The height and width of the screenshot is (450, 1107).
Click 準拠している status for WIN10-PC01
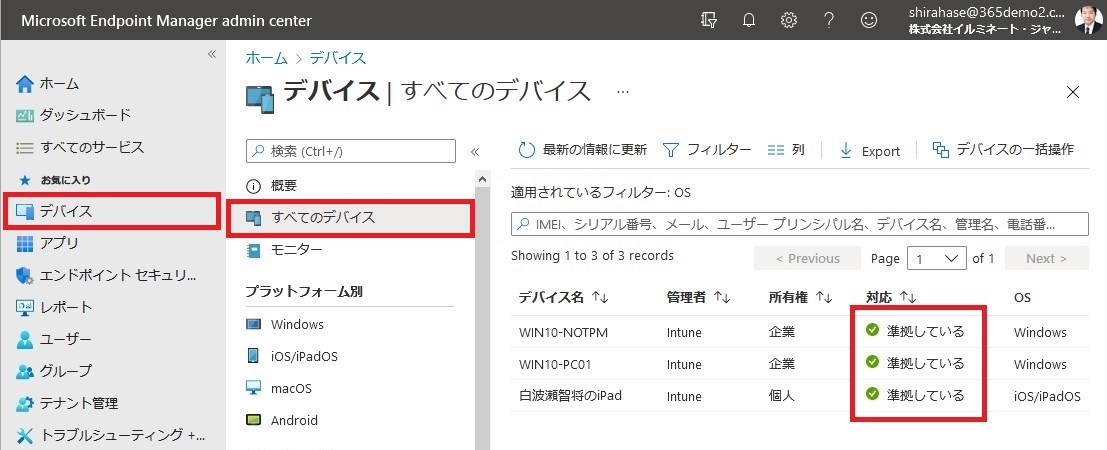(915, 363)
